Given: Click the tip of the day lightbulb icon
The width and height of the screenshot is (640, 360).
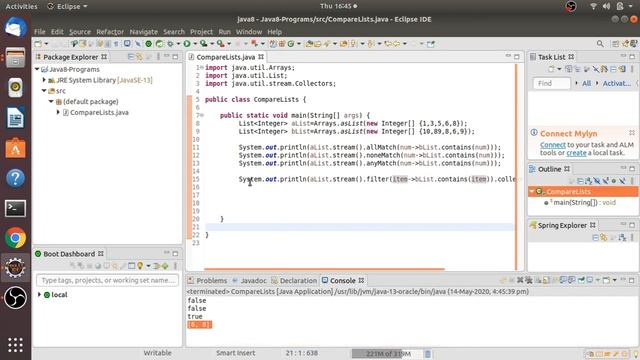Looking at the screenshot, I should click(x=636, y=353).
